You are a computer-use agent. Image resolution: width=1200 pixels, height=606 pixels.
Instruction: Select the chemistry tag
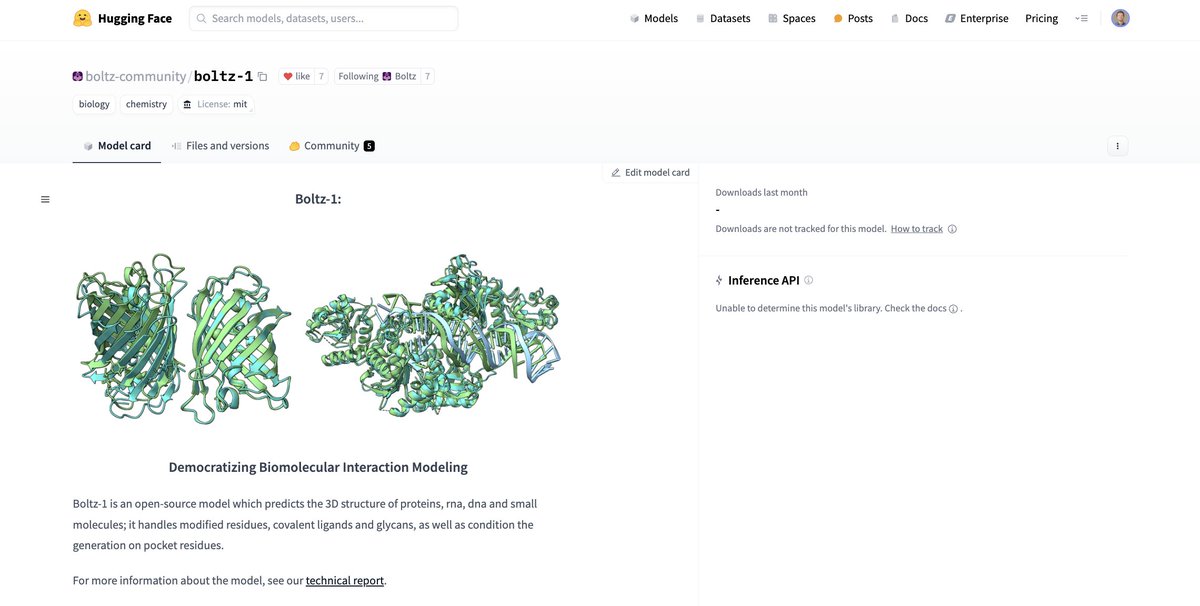point(147,104)
